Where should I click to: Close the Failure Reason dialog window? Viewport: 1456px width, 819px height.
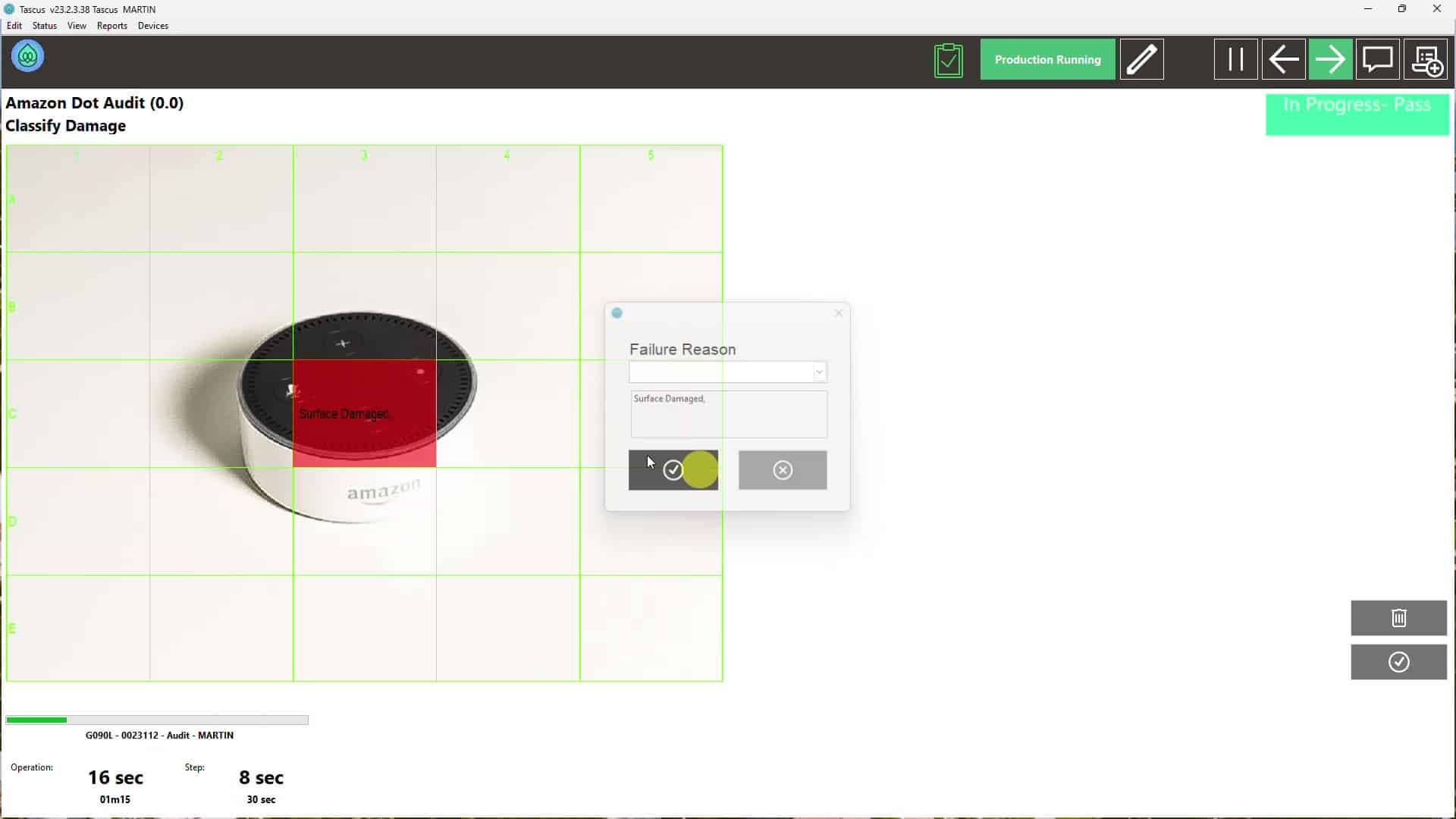(x=838, y=313)
